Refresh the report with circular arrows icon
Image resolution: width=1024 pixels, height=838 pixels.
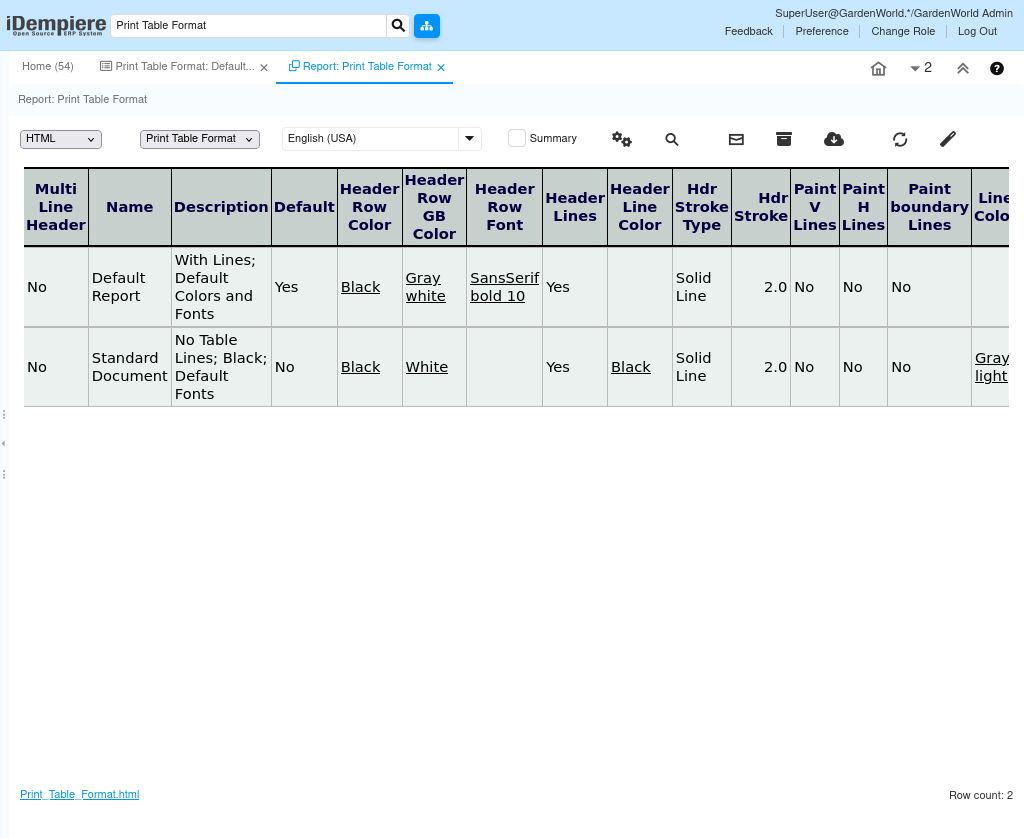click(900, 139)
